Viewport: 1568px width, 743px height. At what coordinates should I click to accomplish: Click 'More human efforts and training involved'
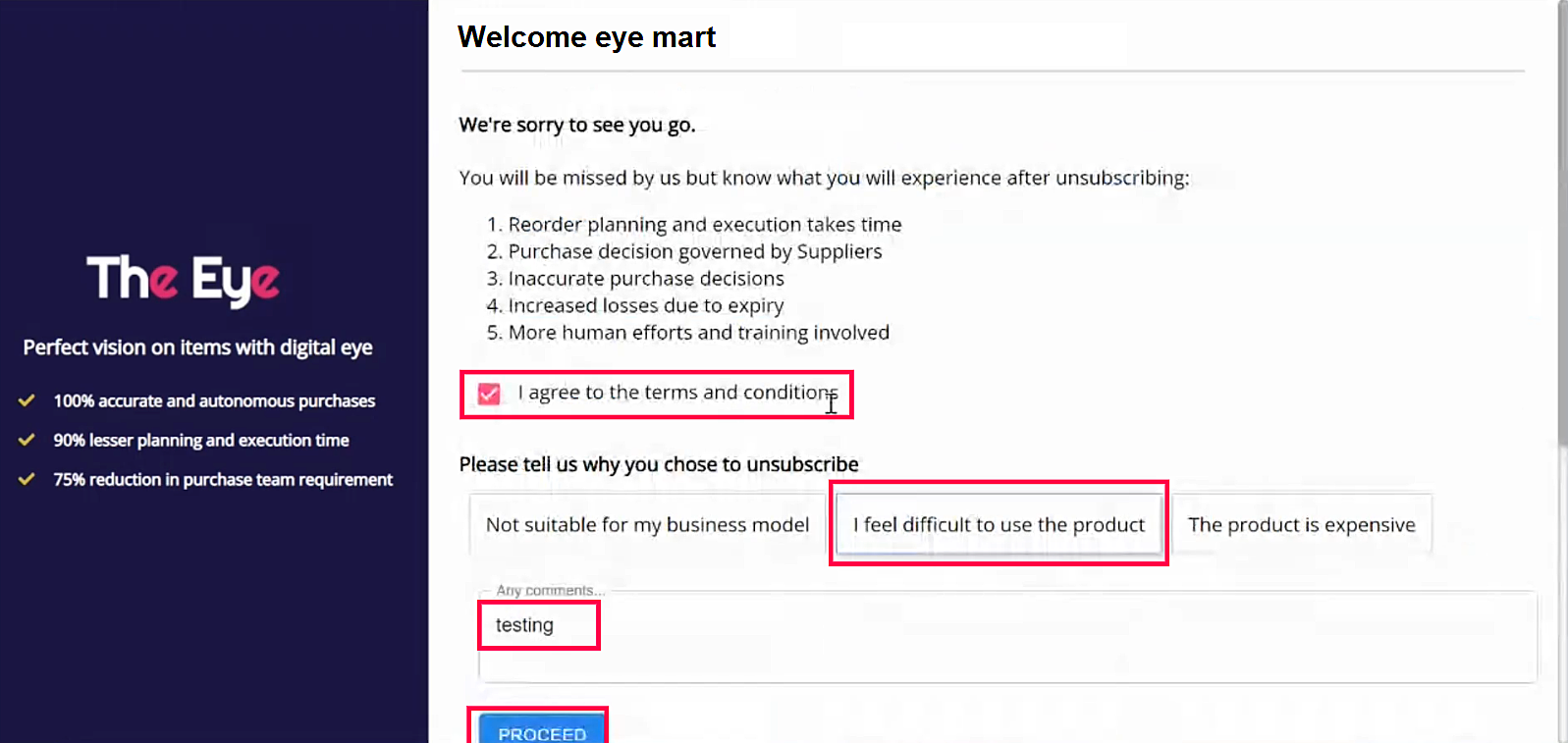[x=698, y=333]
